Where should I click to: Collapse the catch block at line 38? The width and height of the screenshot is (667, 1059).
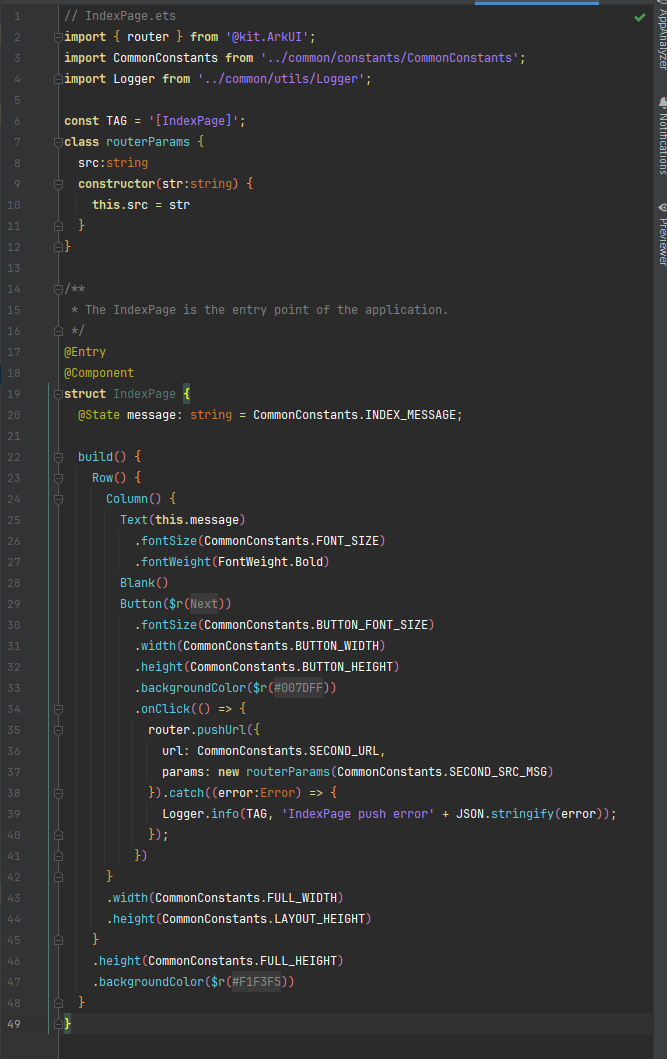[x=59, y=793]
